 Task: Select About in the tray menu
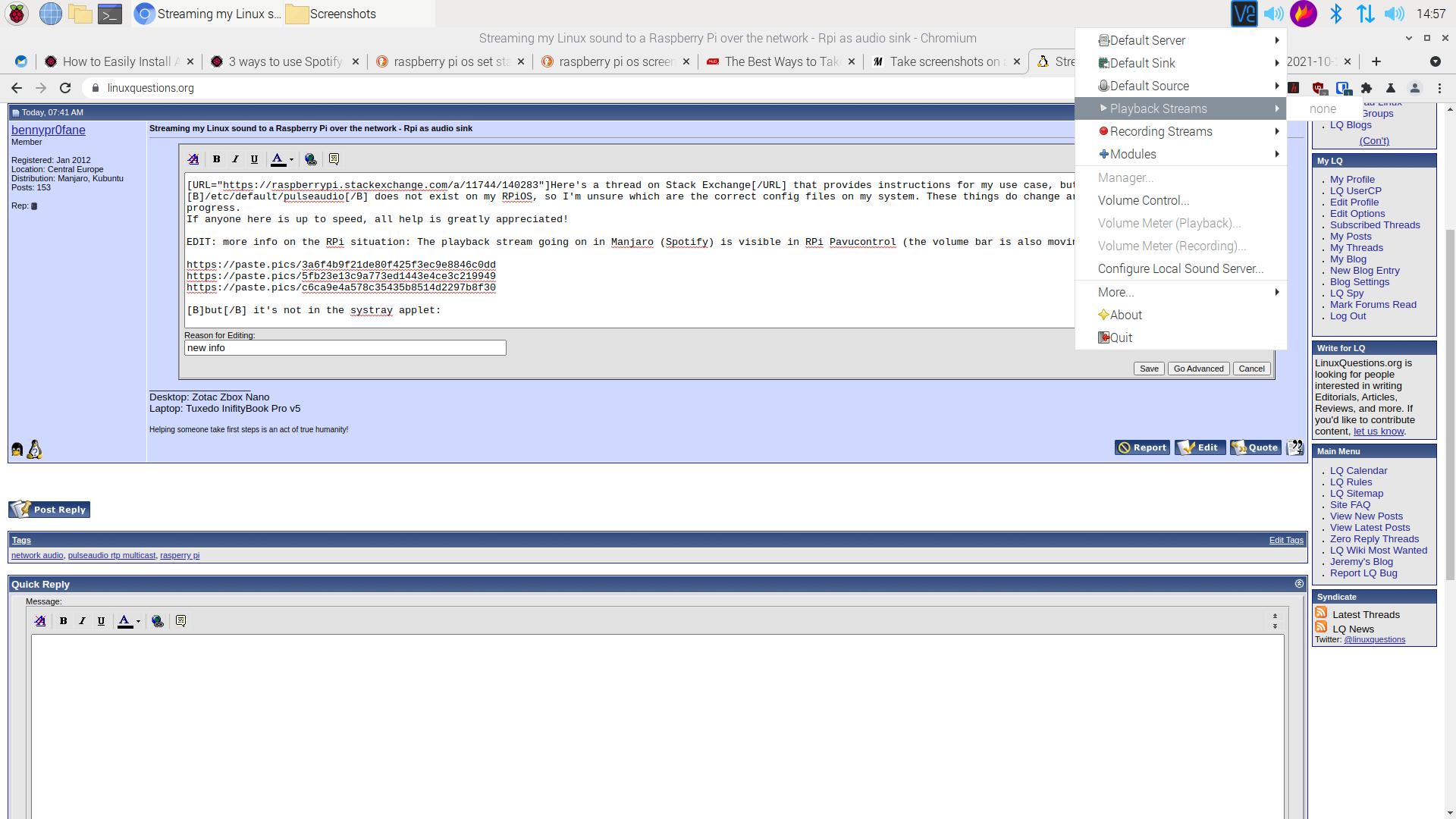[1181, 315]
